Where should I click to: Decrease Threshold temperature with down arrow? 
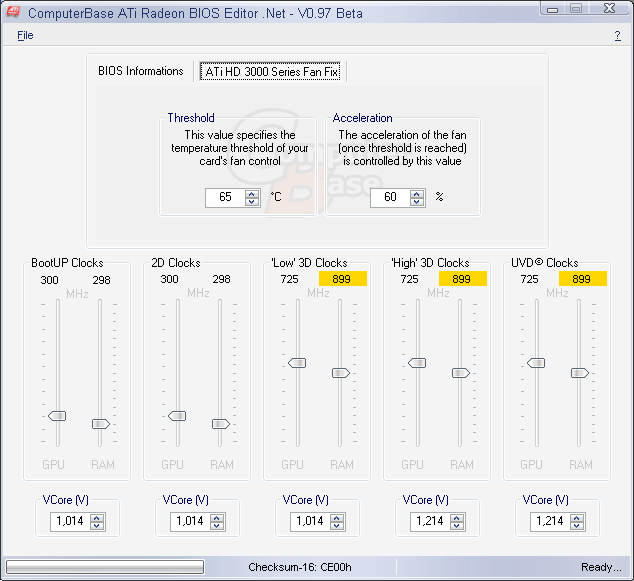[x=252, y=202]
